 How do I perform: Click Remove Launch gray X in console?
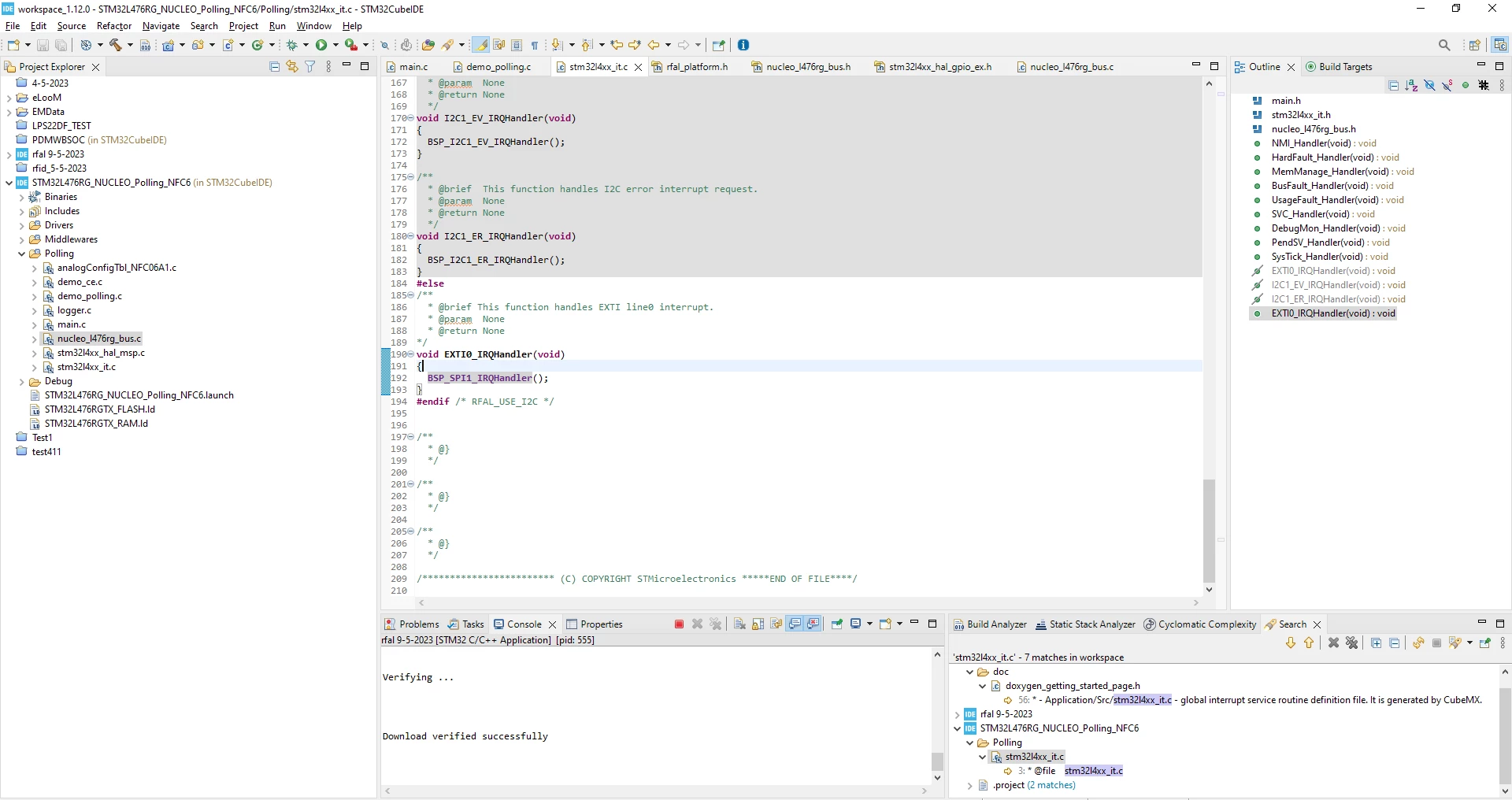[698, 624]
